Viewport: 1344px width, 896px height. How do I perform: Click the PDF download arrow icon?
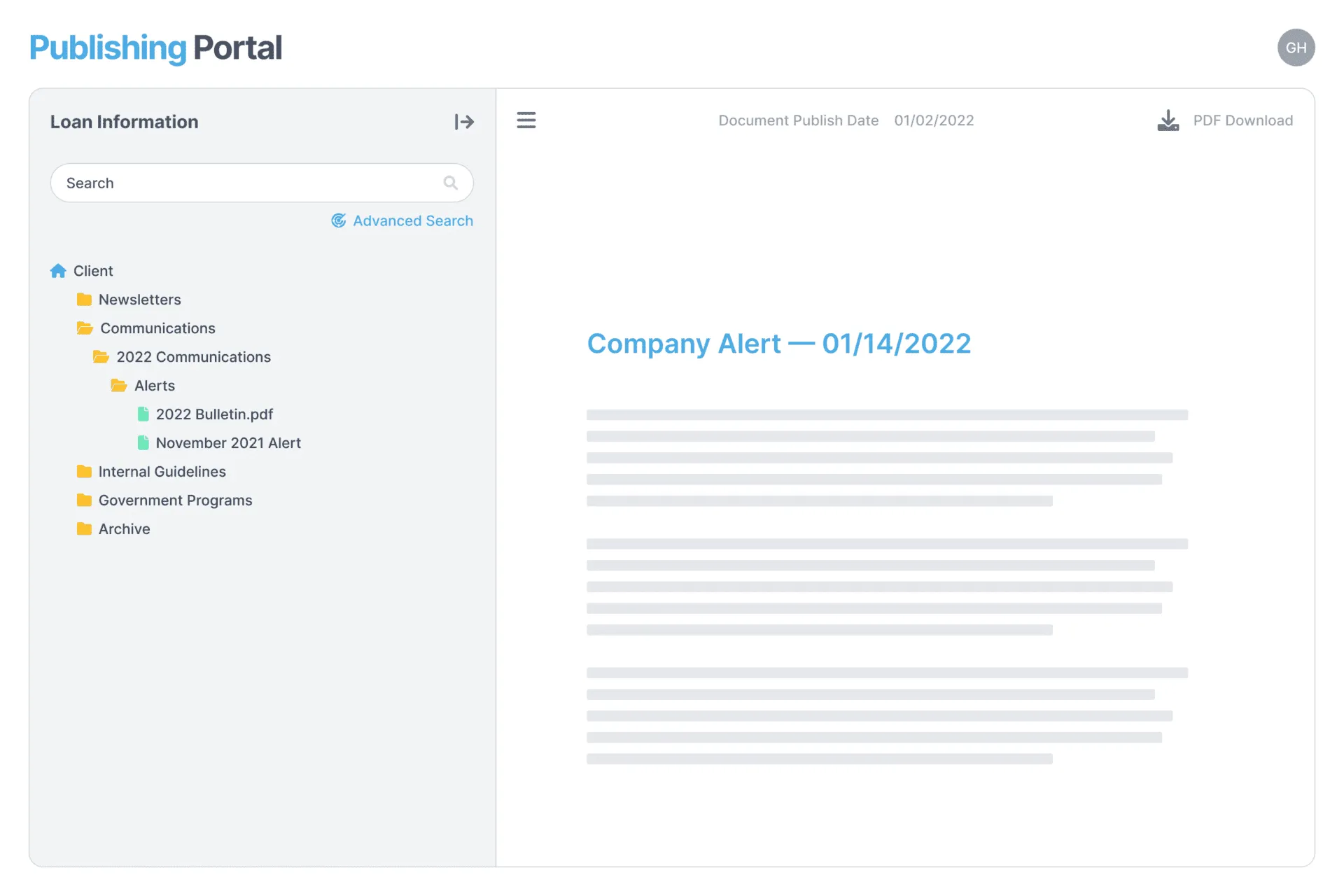coord(1168,120)
